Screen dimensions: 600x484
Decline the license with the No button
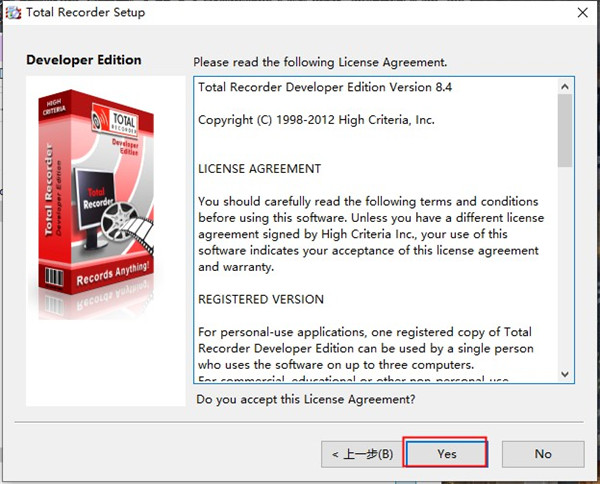pos(543,454)
